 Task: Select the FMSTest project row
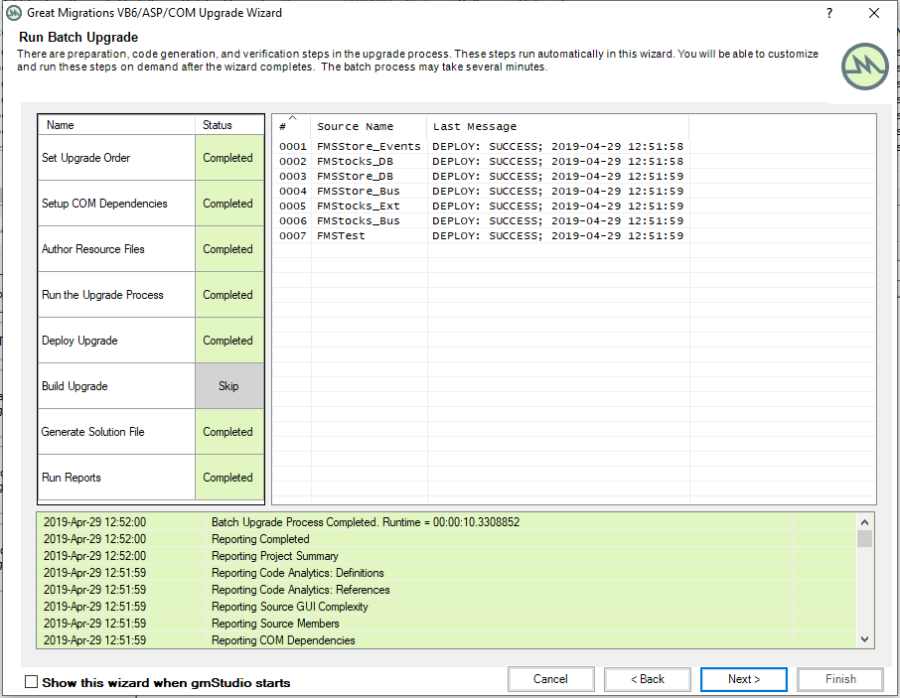click(x=341, y=236)
